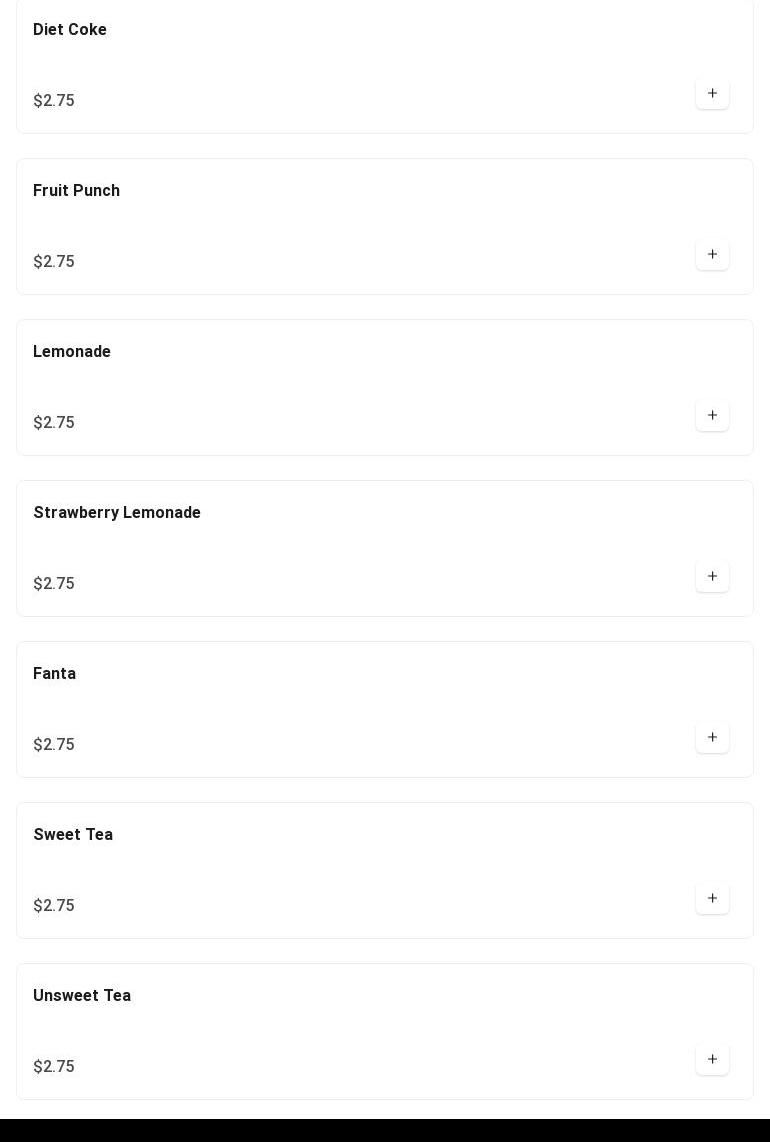The image size is (770, 1142).
Task: Add Sweet Tea using its plus icon
Action: (712, 899)
